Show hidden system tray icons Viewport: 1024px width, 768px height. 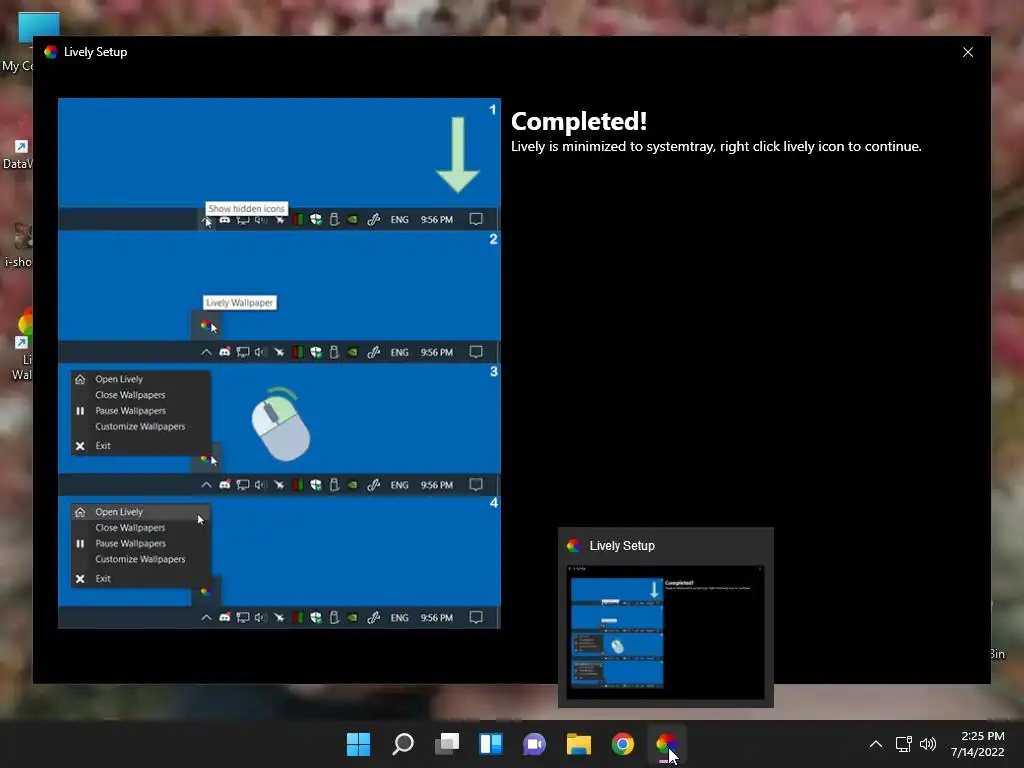click(876, 744)
